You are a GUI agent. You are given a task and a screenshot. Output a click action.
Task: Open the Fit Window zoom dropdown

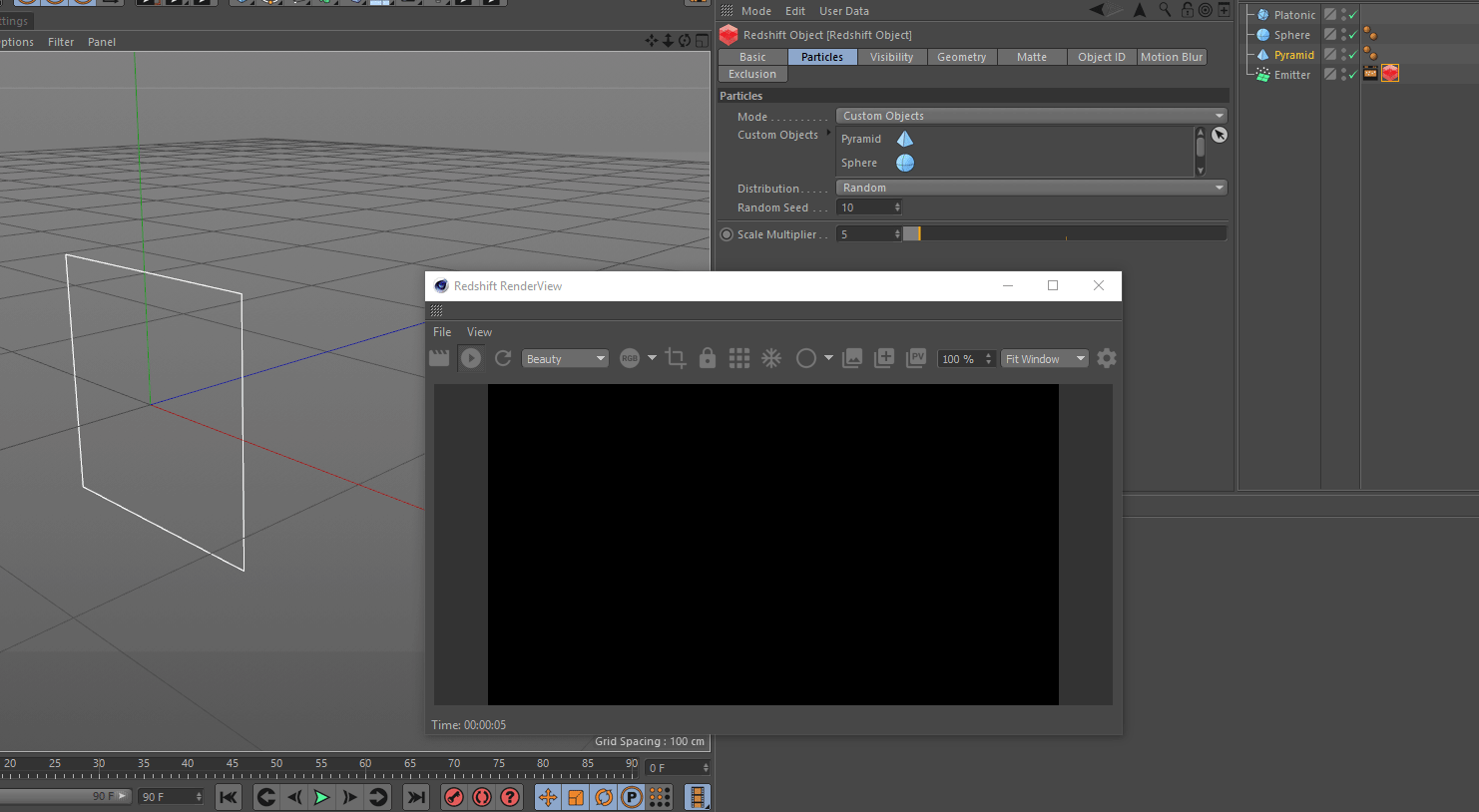click(1045, 359)
